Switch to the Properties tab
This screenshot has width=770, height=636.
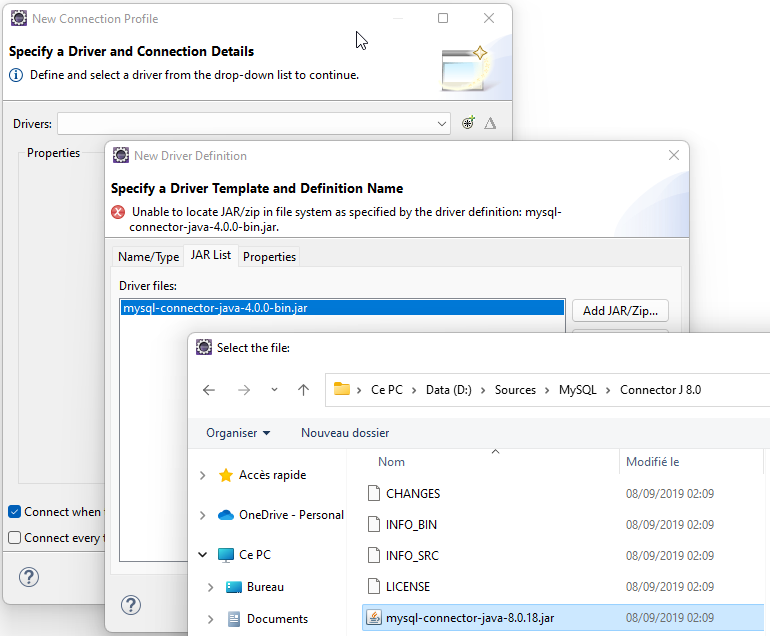[269, 257]
